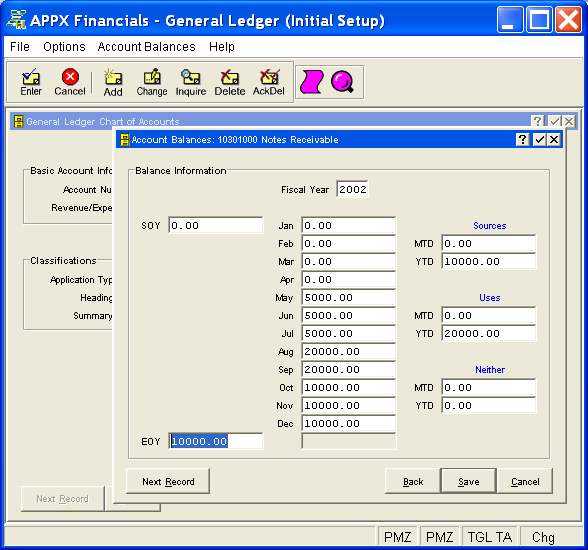Click the Neither YTD field
Screen dimensions: 588x550
point(489,405)
